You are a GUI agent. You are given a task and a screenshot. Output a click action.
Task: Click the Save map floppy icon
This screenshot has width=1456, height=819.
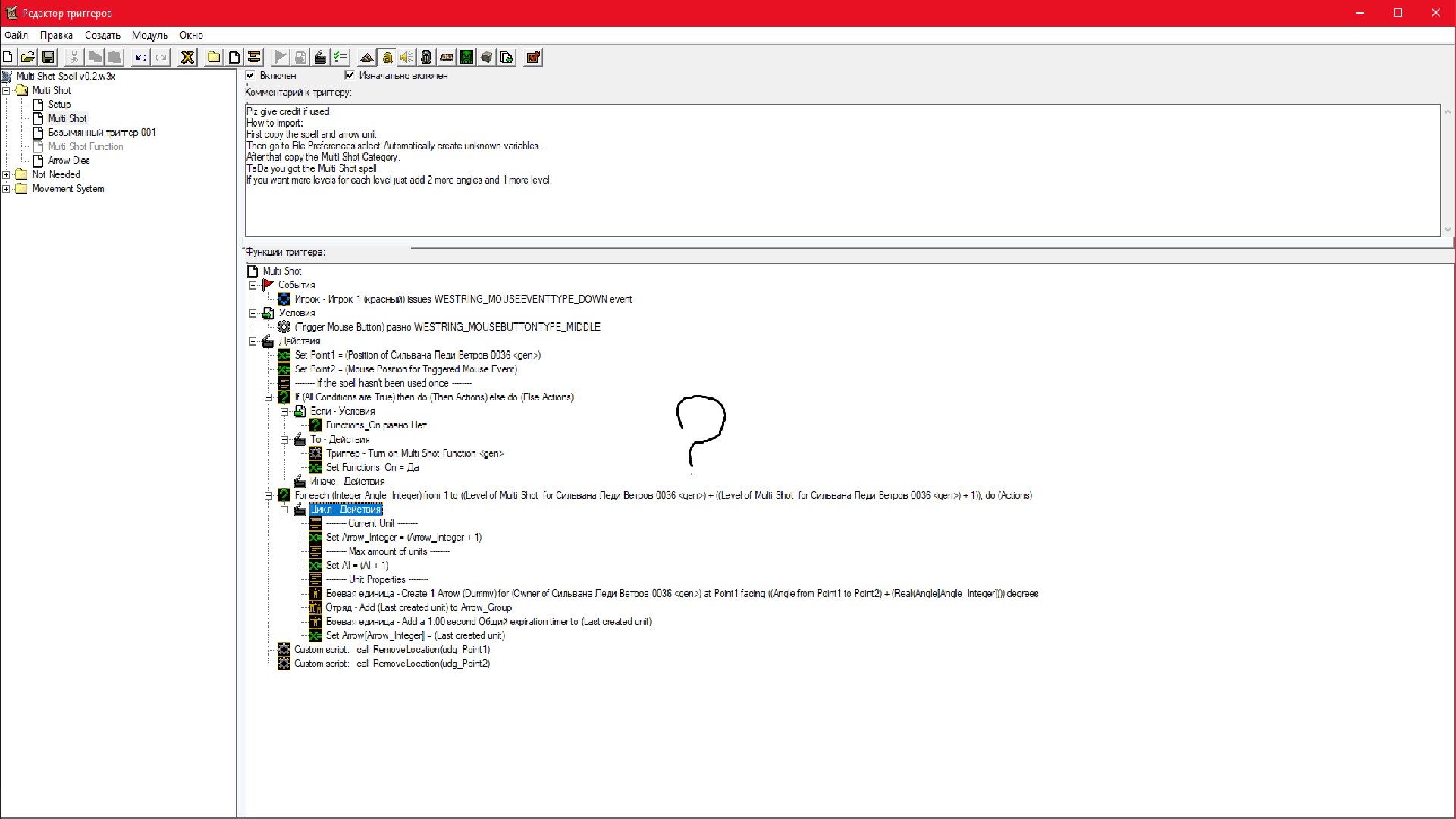[x=48, y=57]
